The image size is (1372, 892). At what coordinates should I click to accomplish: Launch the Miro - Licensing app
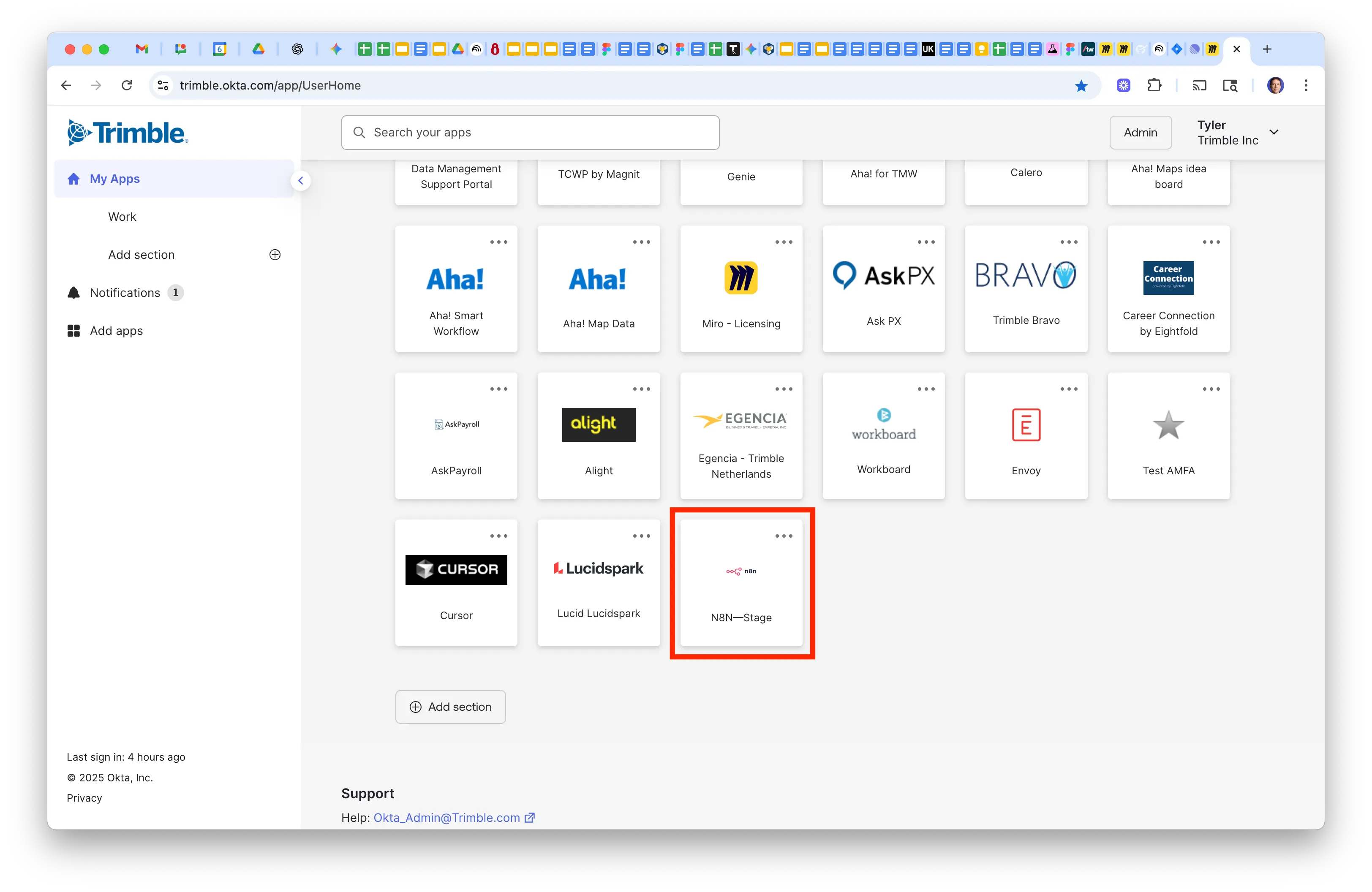[x=741, y=289]
